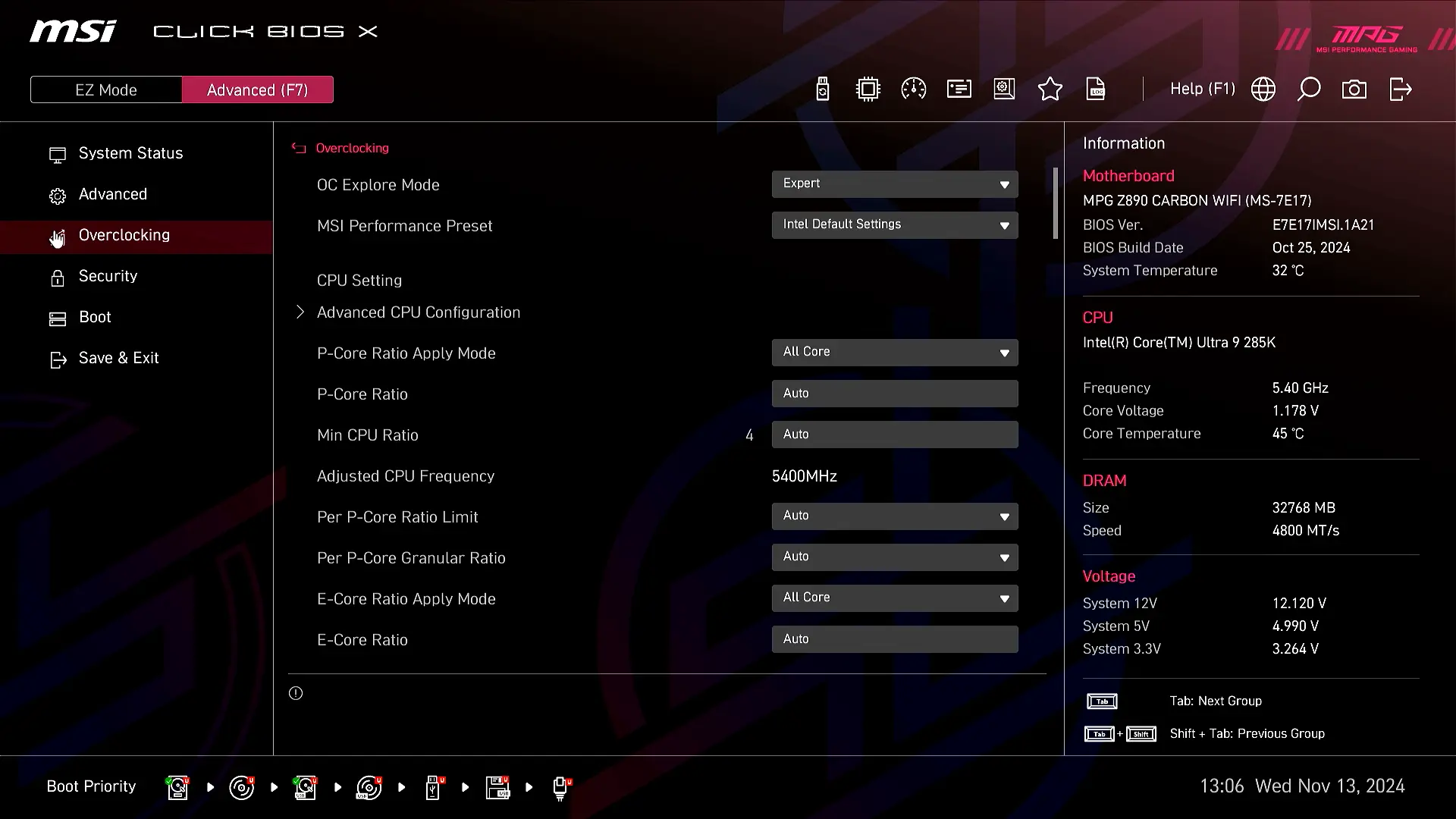Image resolution: width=1456 pixels, height=819 pixels.
Task: Click Help (F1)
Action: (1202, 89)
